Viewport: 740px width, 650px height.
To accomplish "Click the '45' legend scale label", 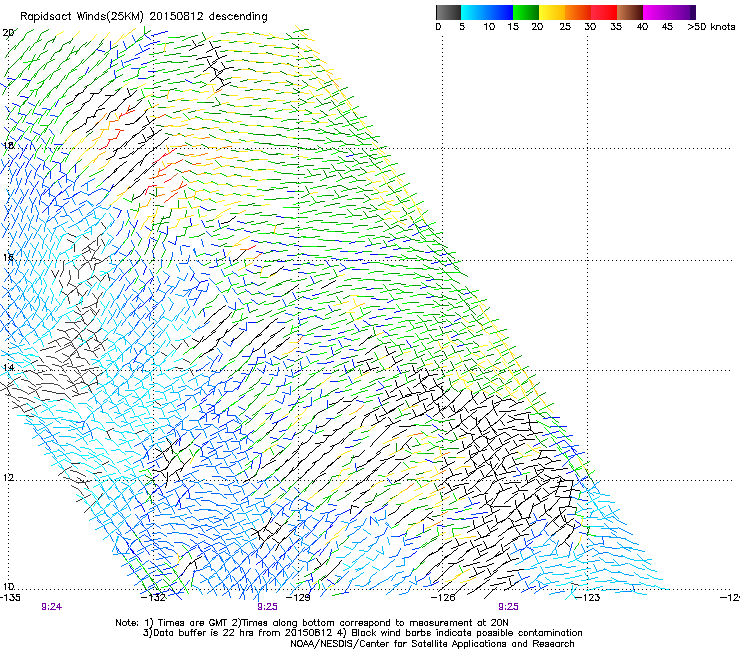I will 667,27.
